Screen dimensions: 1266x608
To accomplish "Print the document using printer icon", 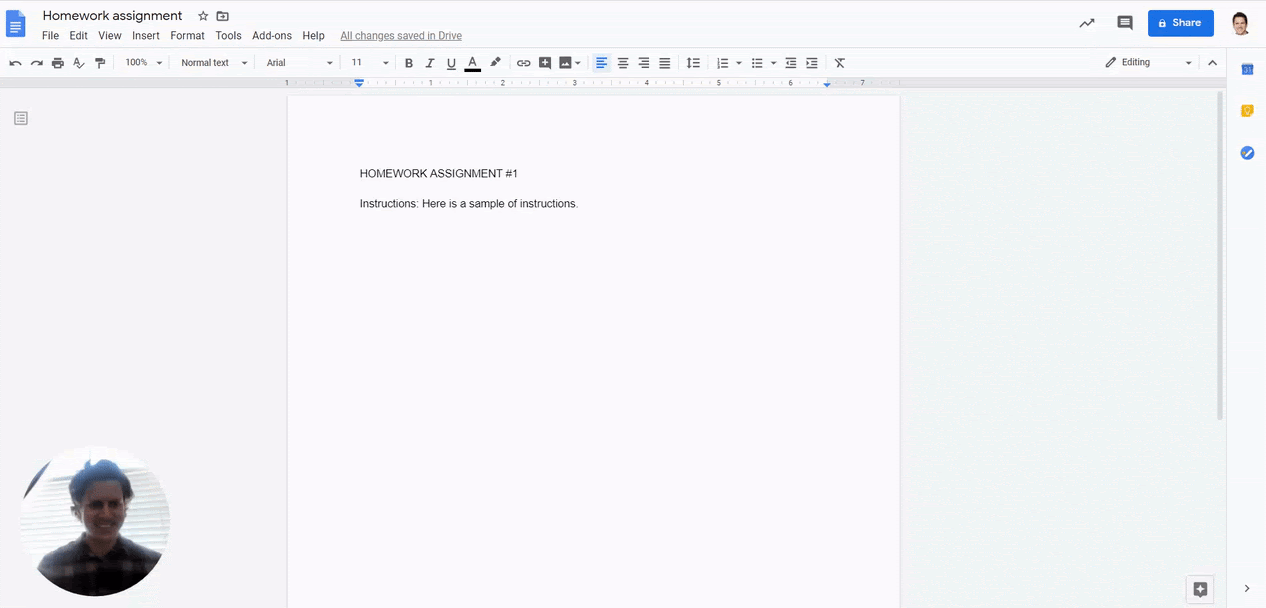I will point(58,63).
